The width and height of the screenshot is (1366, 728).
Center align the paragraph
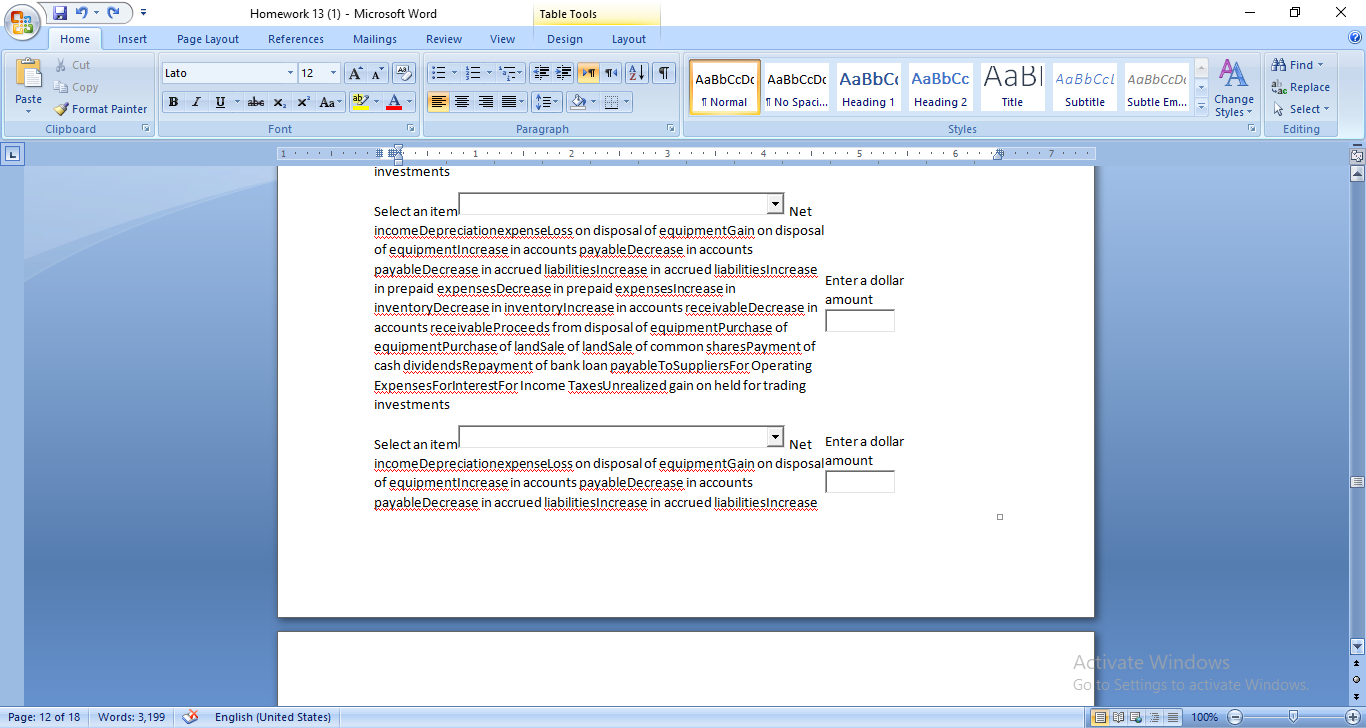pos(462,102)
